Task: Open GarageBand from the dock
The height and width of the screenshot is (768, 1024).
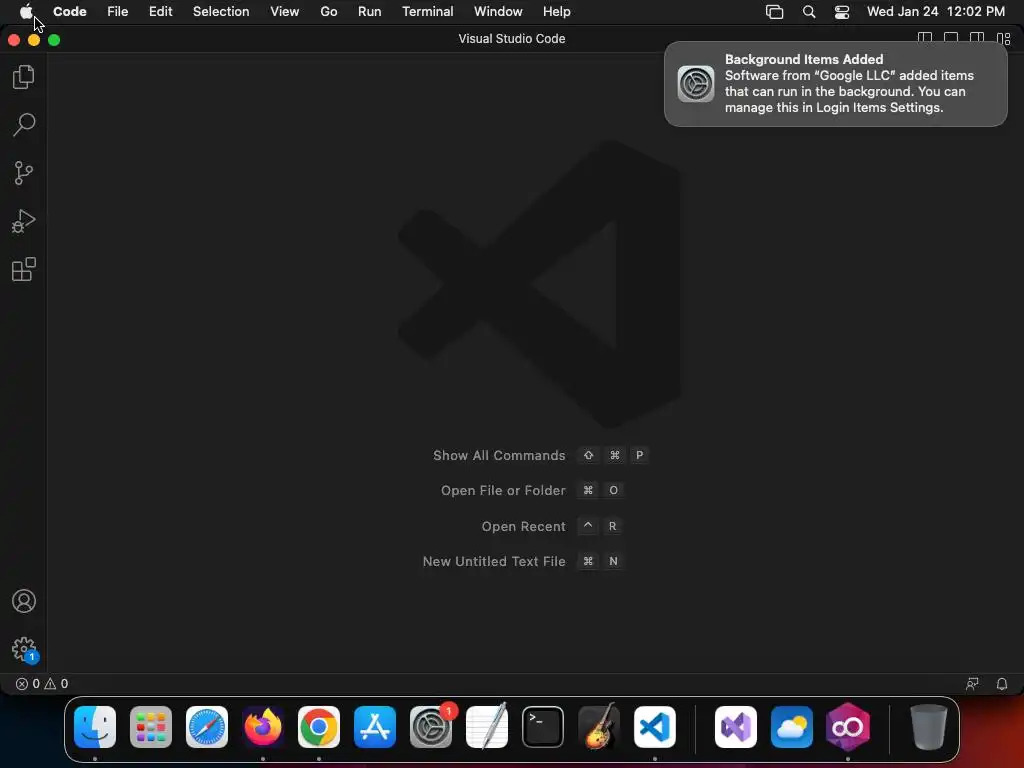Action: click(x=599, y=727)
